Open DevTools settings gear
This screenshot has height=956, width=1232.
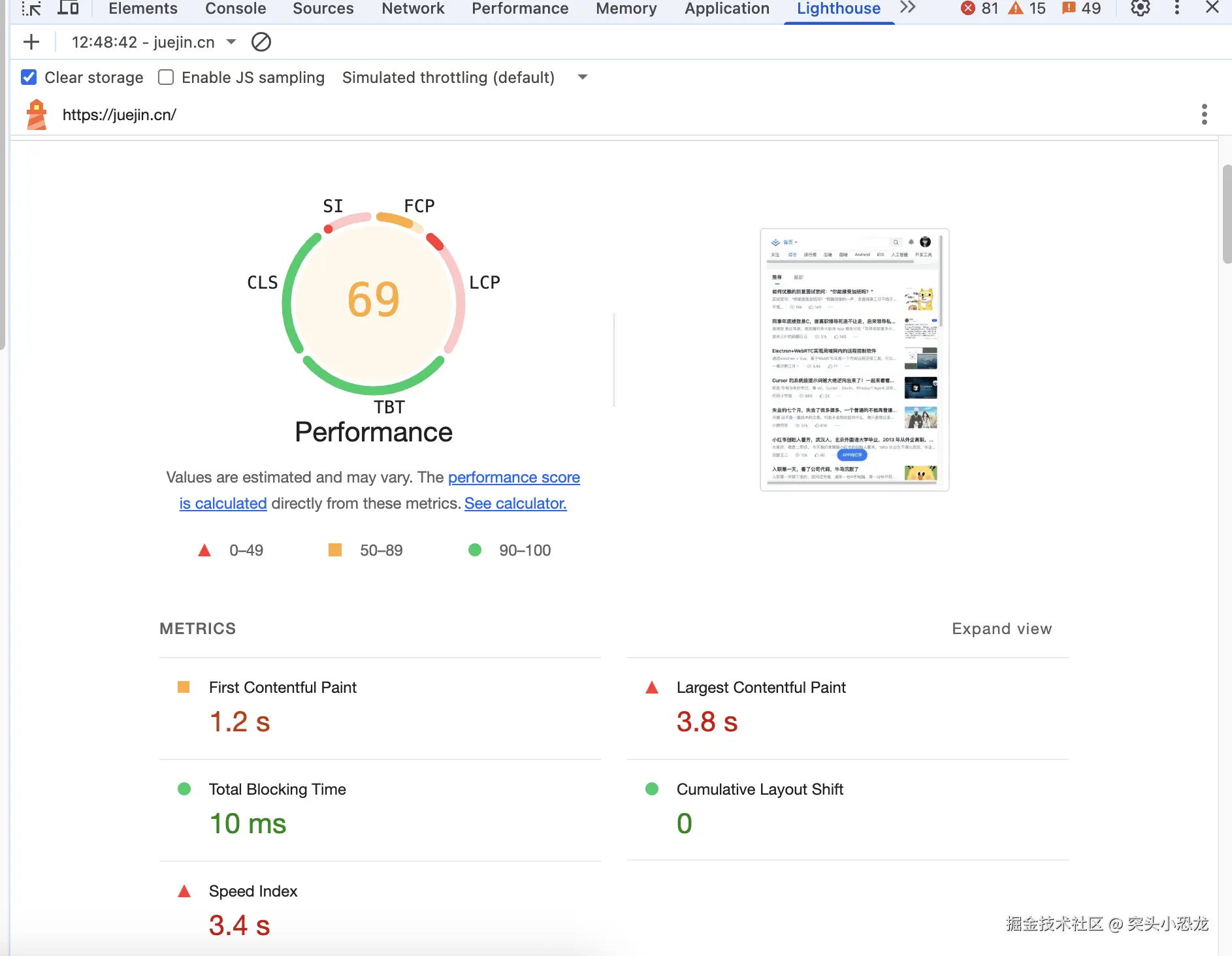(1141, 8)
